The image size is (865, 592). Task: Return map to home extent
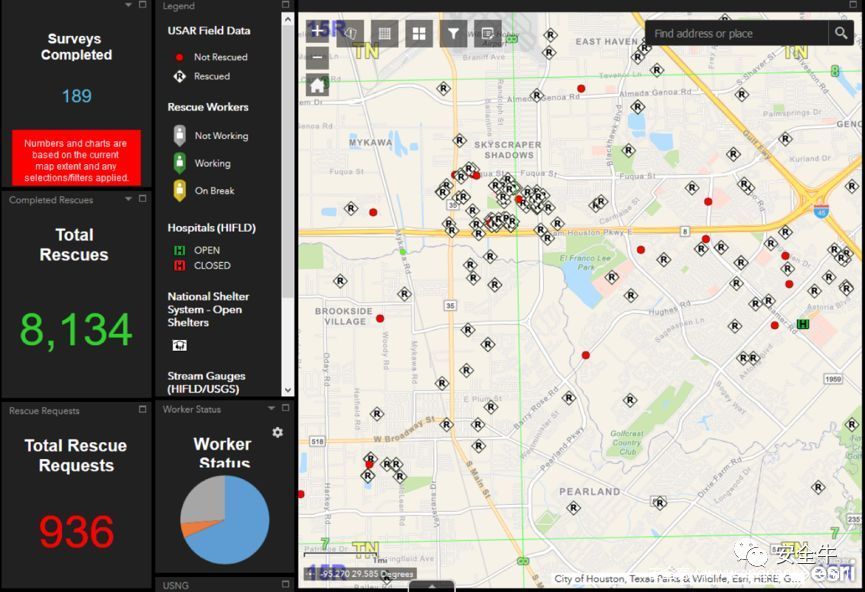click(318, 85)
